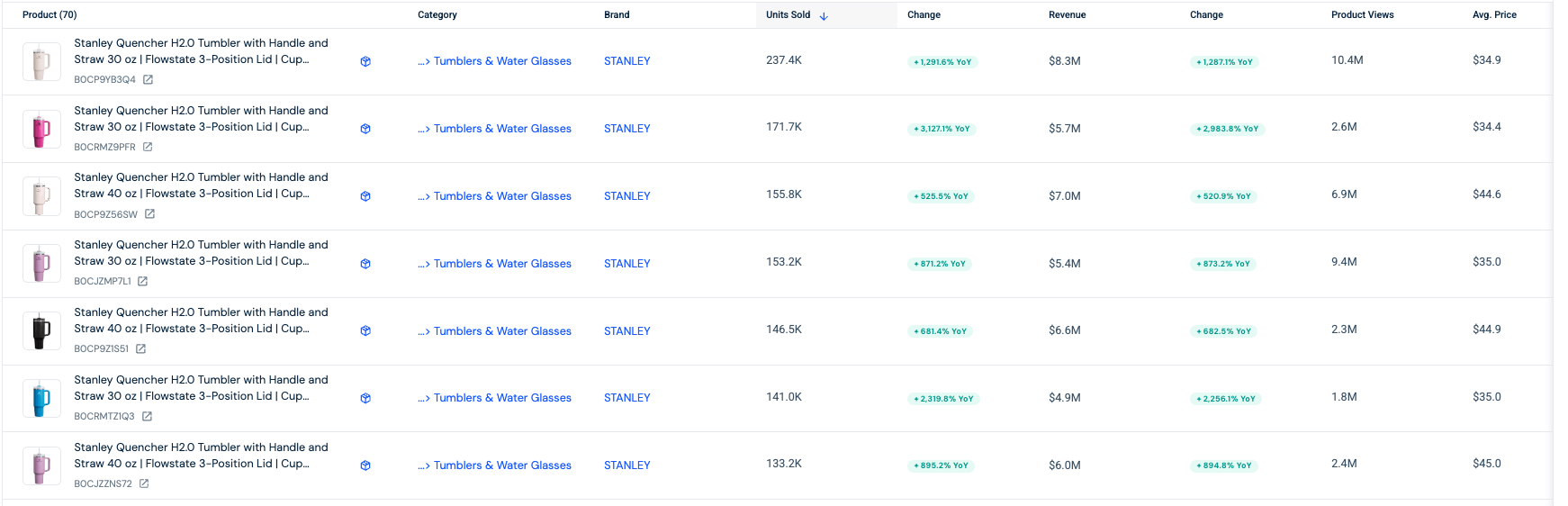Open external link icon beside B0CRMZ9PFR
This screenshot has width=1568, height=506.
coord(148,147)
